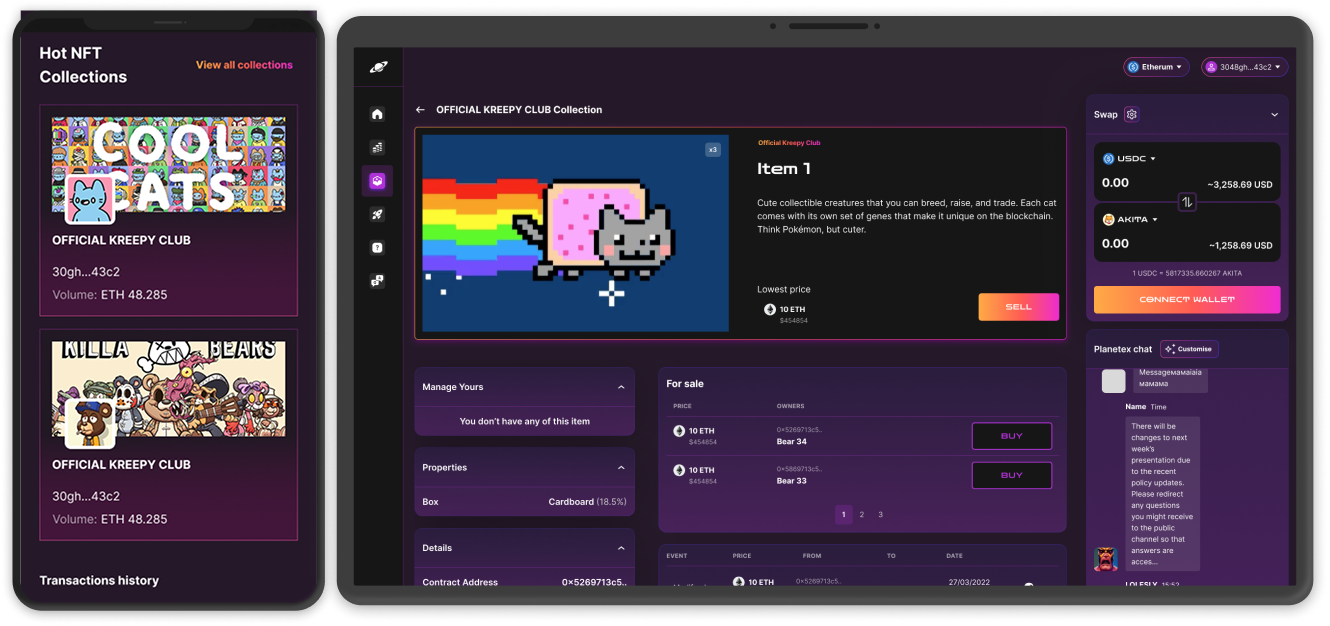The height and width of the screenshot is (626, 1330).
Task: Open View all collections link
Action: tap(244, 65)
